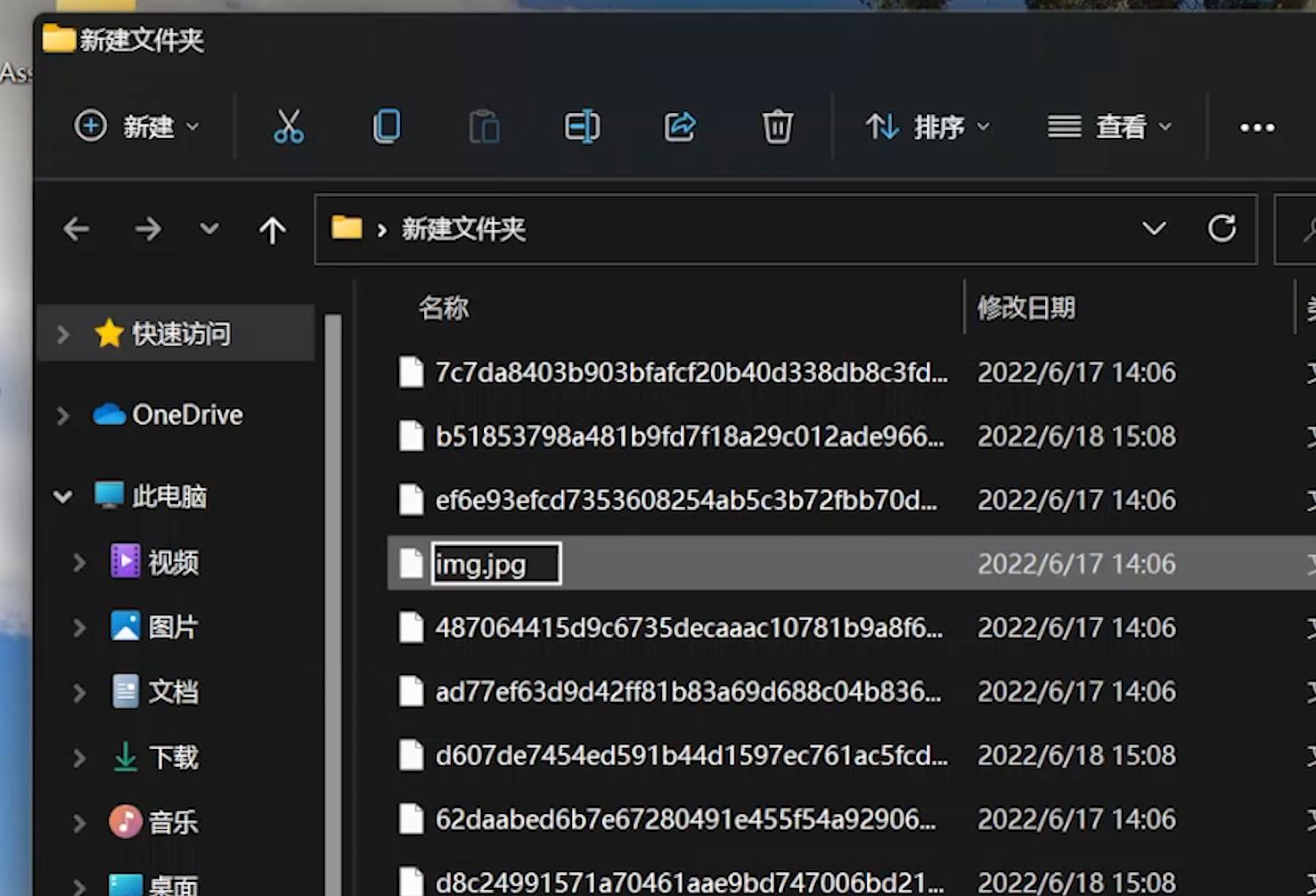Select 图片 in the sidebar
The image size is (1316, 896).
(175, 627)
